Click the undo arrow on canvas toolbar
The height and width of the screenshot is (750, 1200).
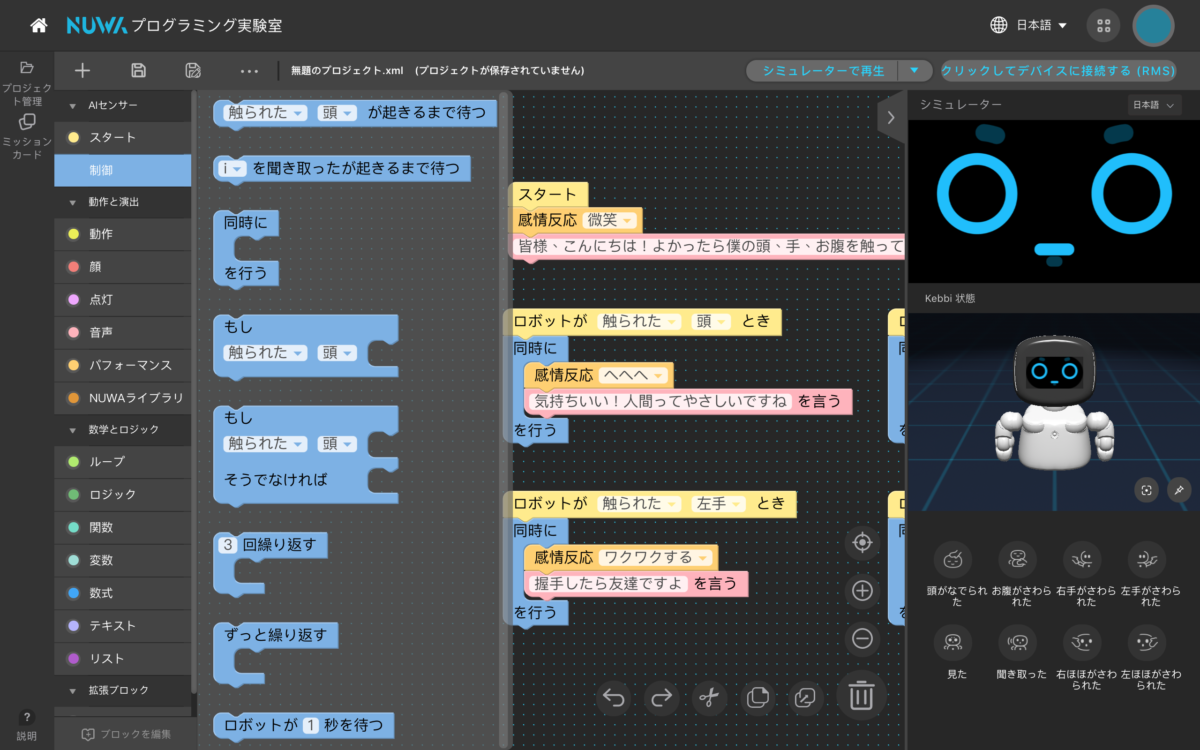[614, 697]
